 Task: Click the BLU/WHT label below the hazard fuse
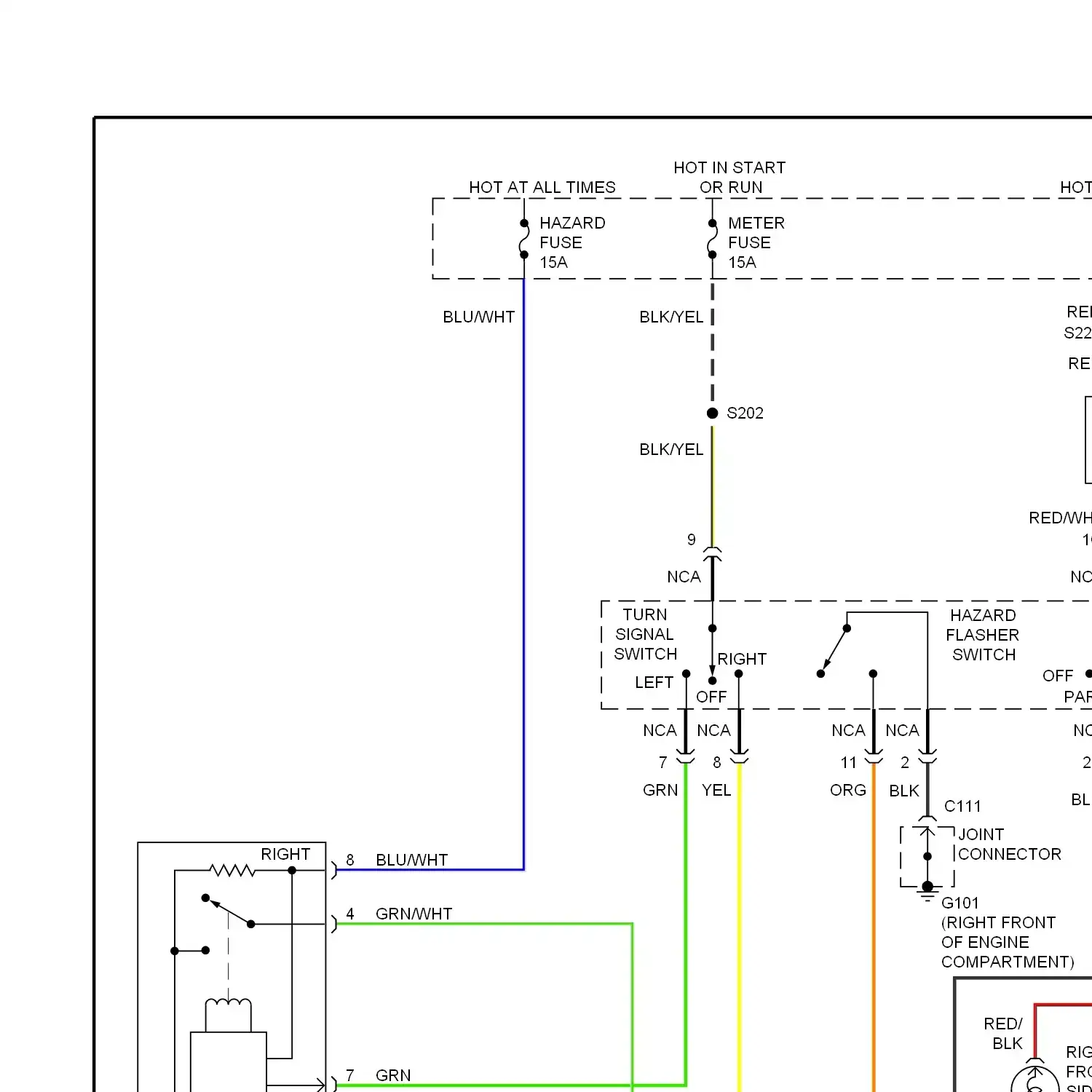coord(479,317)
